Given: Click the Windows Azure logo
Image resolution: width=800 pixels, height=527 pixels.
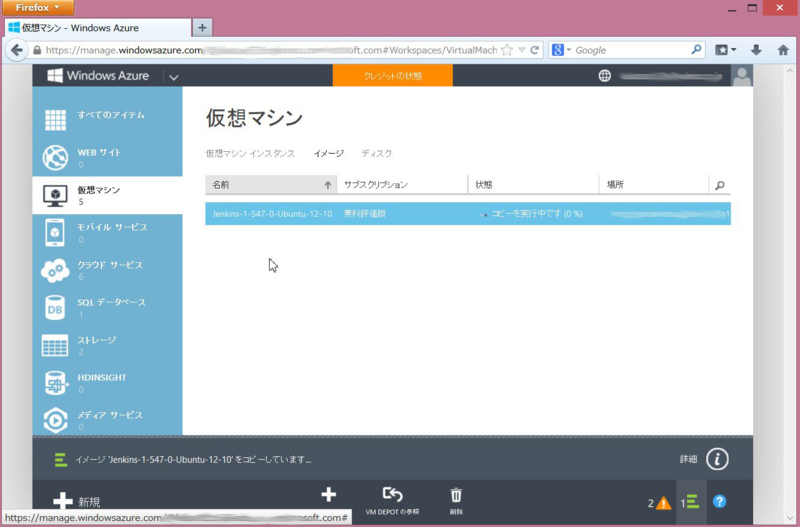Looking at the screenshot, I should point(98,76).
